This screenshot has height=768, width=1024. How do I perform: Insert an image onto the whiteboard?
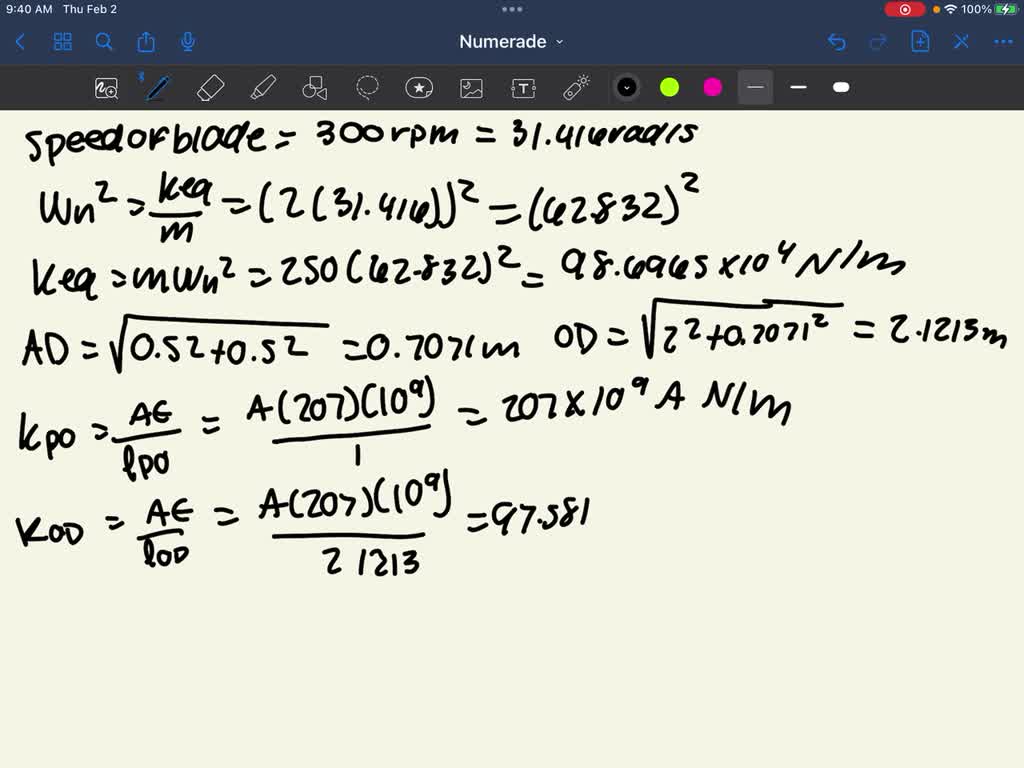click(x=471, y=88)
